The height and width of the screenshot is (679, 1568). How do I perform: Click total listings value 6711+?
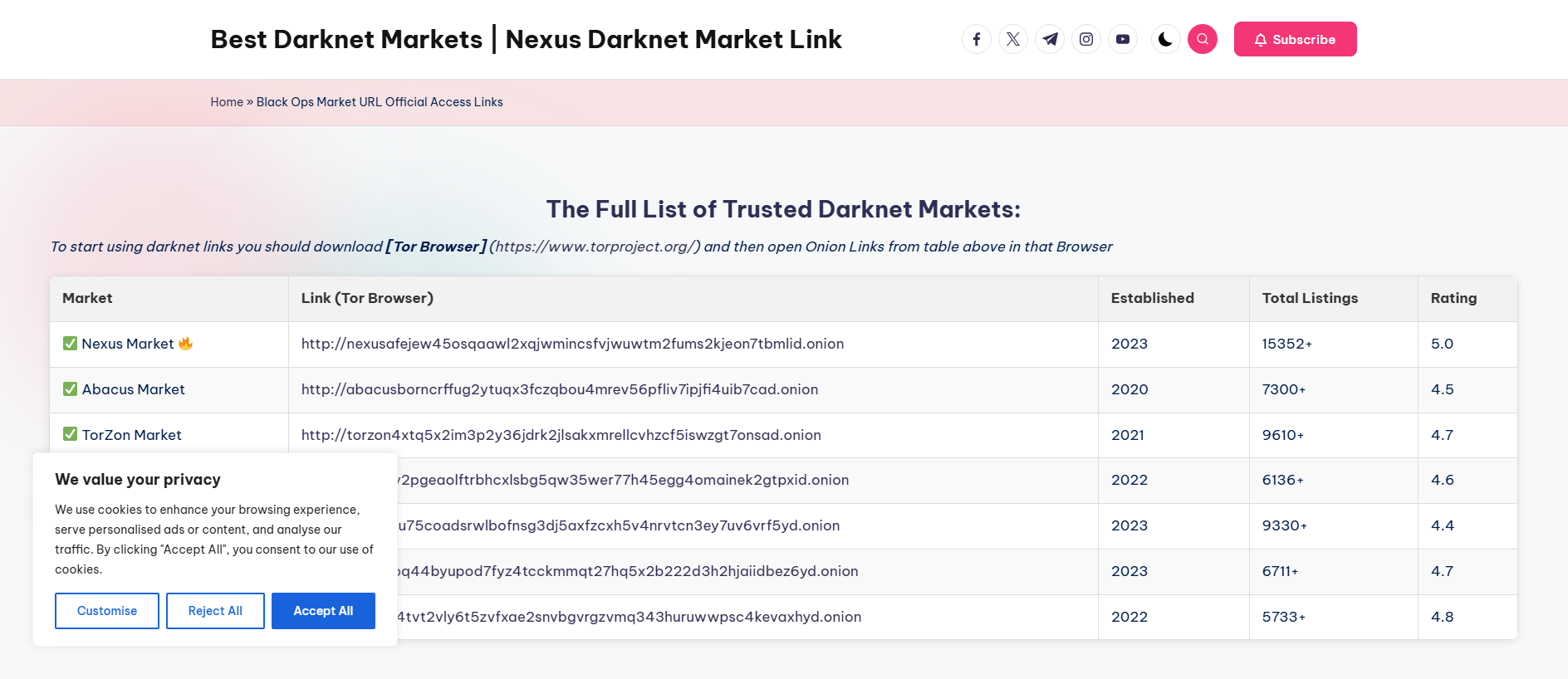click(1281, 571)
